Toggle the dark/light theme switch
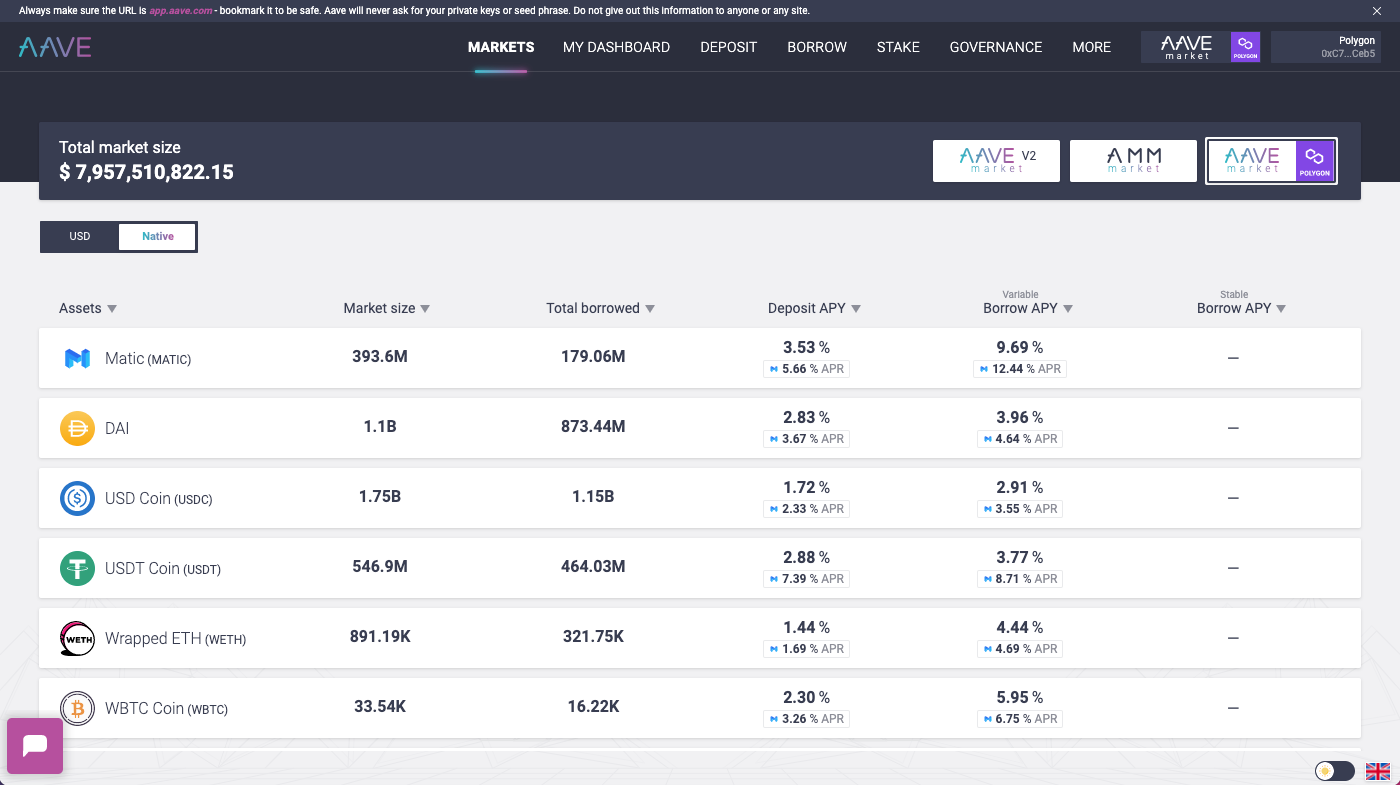This screenshot has height=785, width=1400. pyautogui.click(x=1334, y=771)
